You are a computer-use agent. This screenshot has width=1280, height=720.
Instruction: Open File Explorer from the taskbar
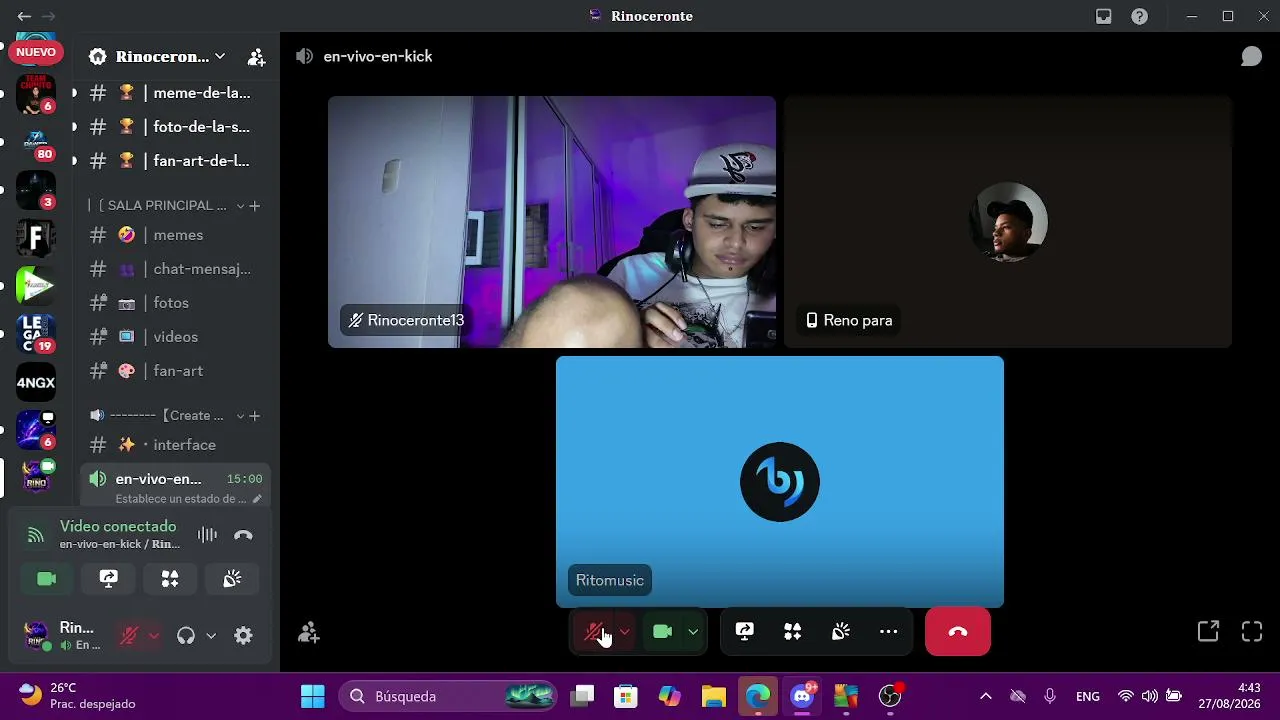[x=713, y=696]
